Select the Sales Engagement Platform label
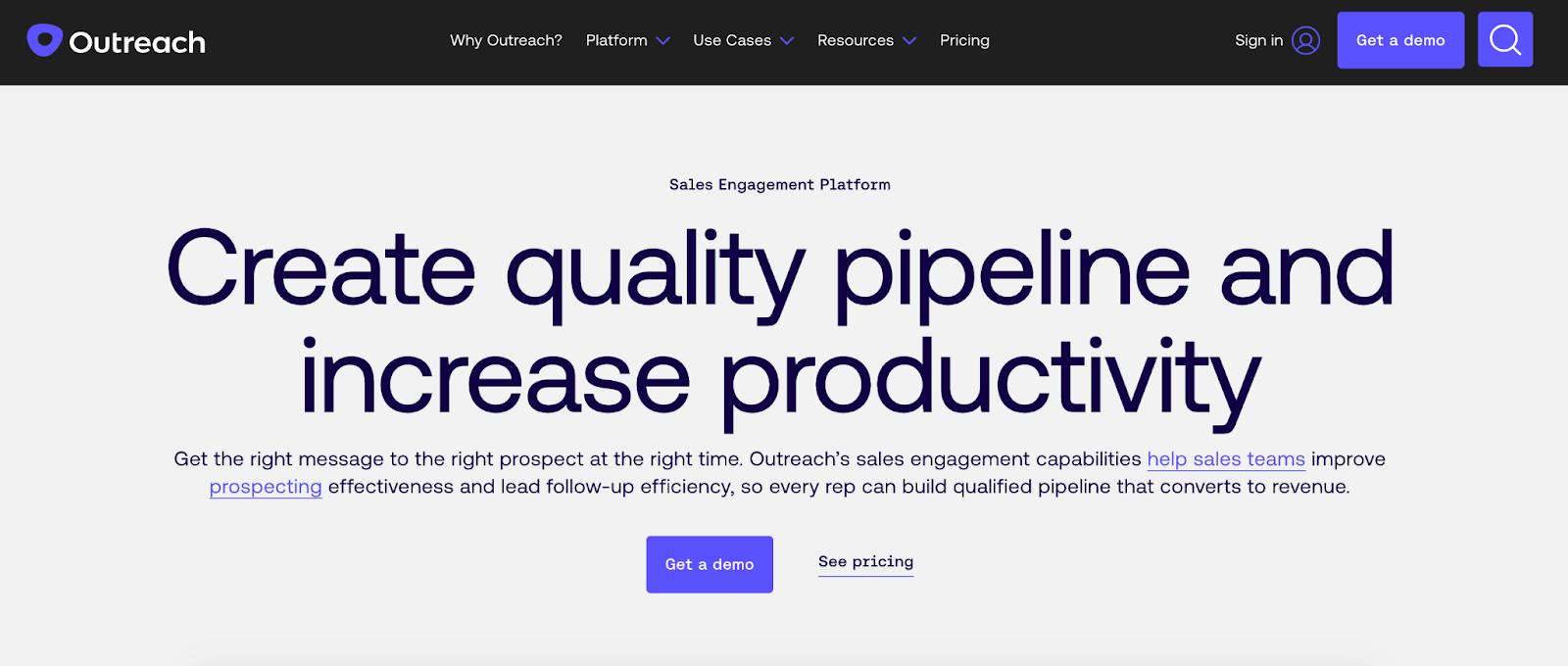 click(780, 184)
